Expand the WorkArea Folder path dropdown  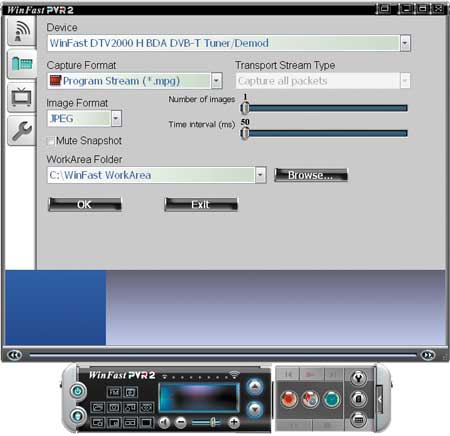[x=260, y=175]
